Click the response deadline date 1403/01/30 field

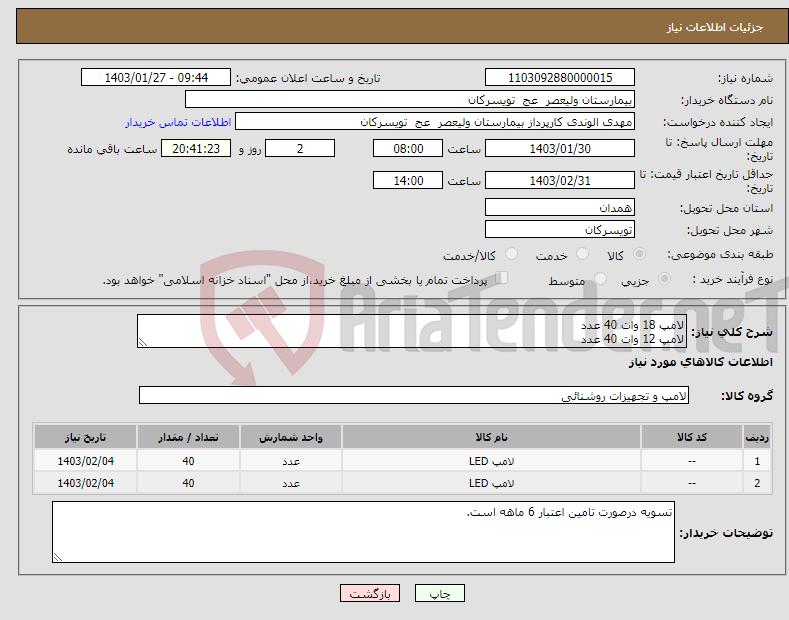560,148
